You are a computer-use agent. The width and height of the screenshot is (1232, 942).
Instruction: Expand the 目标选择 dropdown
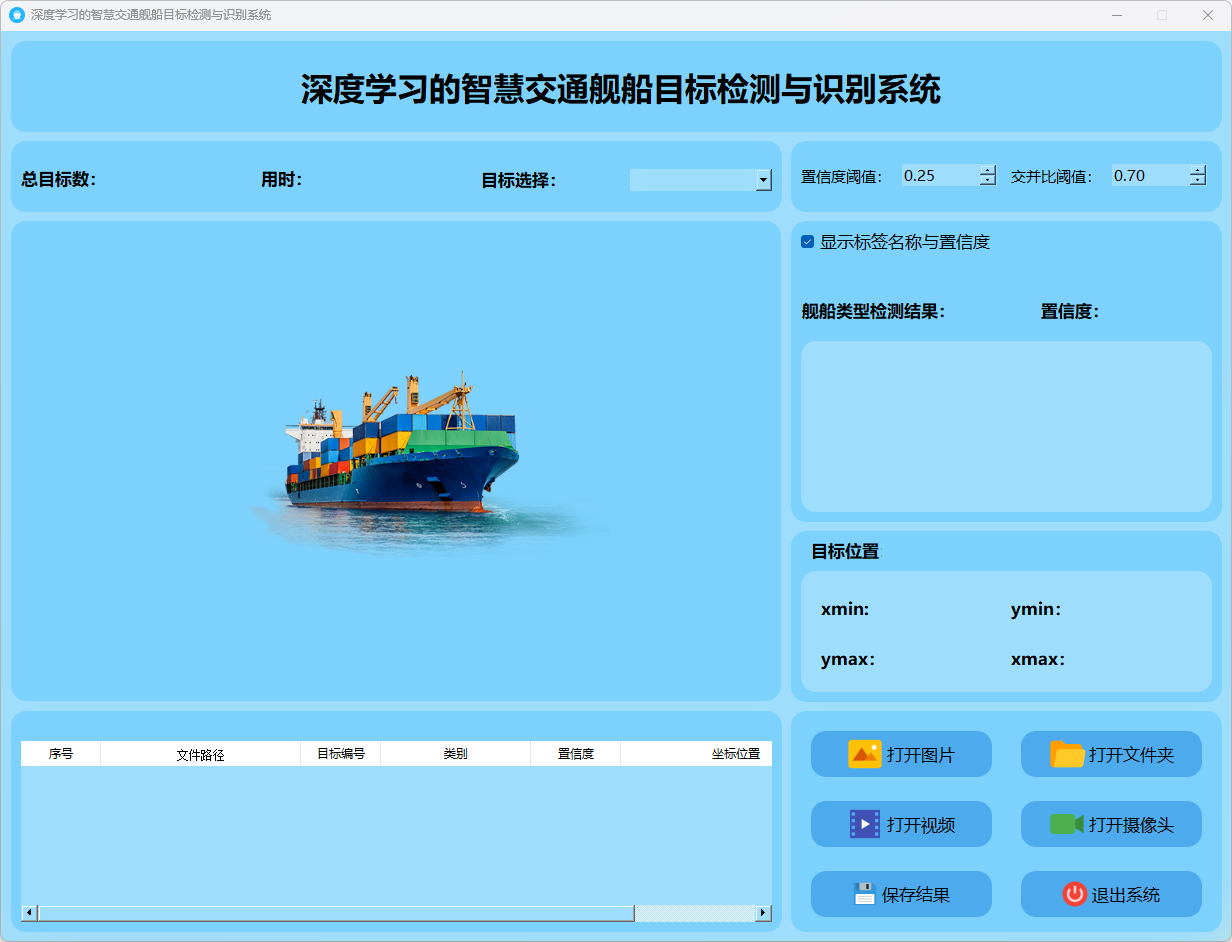pos(763,180)
